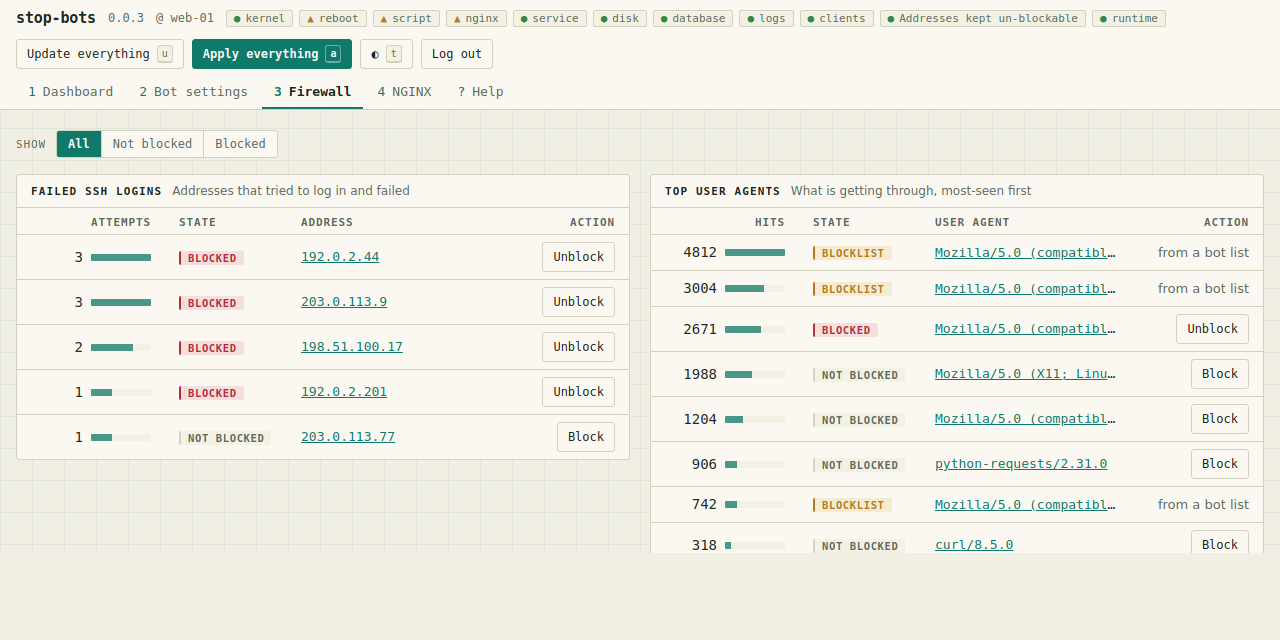1280x640 pixels.
Task: Block address 203.0.113.77
Action: point(586,437)
